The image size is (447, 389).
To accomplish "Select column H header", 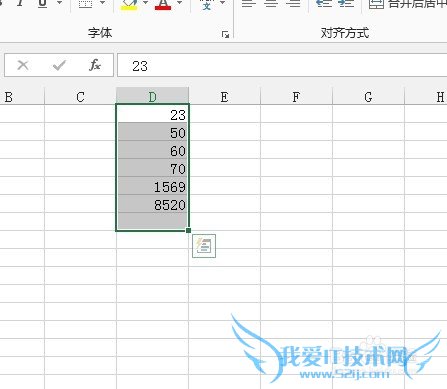I will 426,97.
